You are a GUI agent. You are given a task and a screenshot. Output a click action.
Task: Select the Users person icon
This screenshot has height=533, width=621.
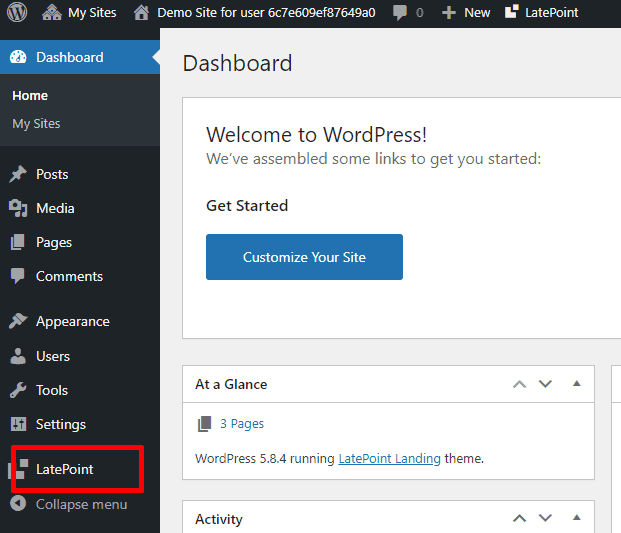18,356
